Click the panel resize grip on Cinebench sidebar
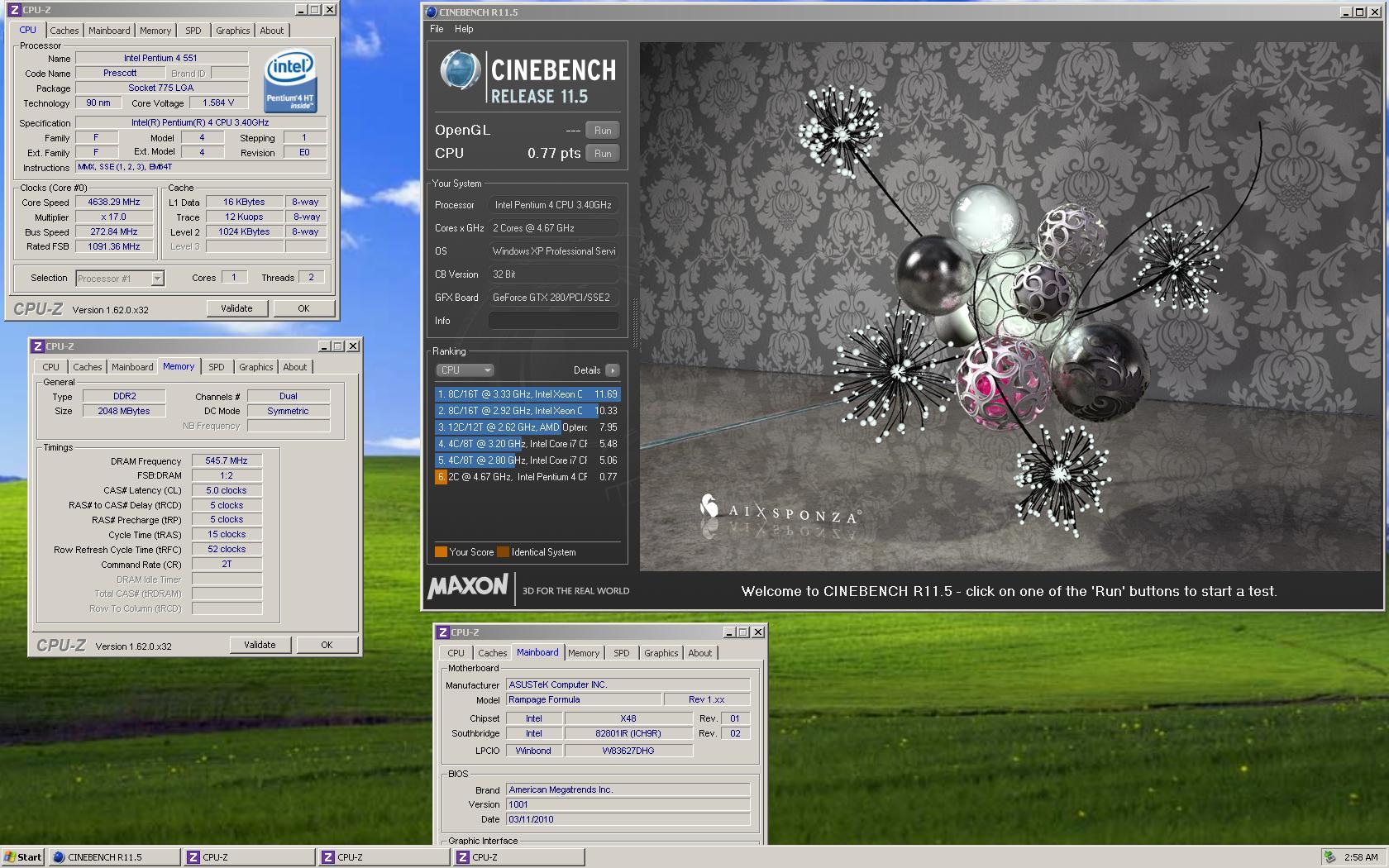This screenshot has height=868, width=1389. (635, 322)
